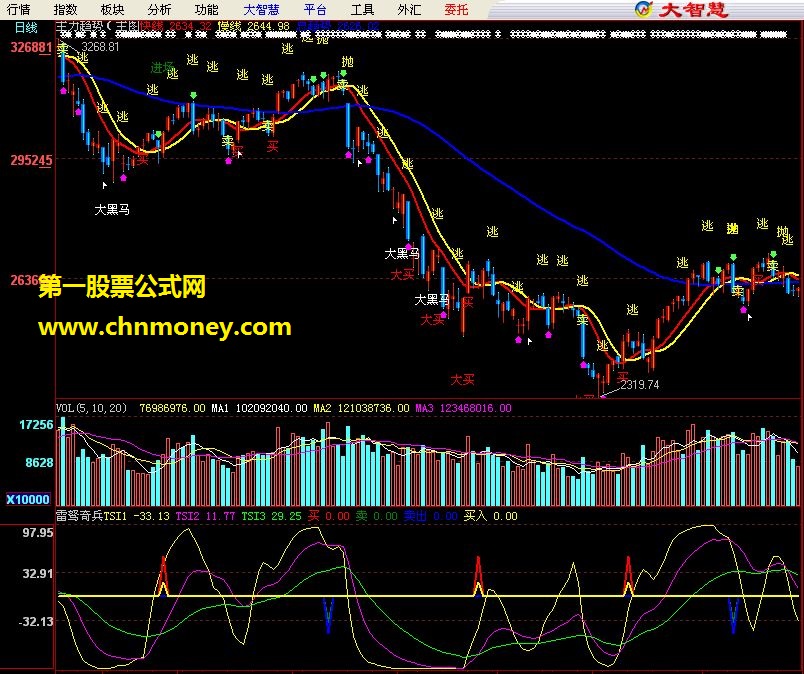Click the magenta MA3 123468016.00 readout
This screenshot has height=674, width=804.
click(463, 408)
